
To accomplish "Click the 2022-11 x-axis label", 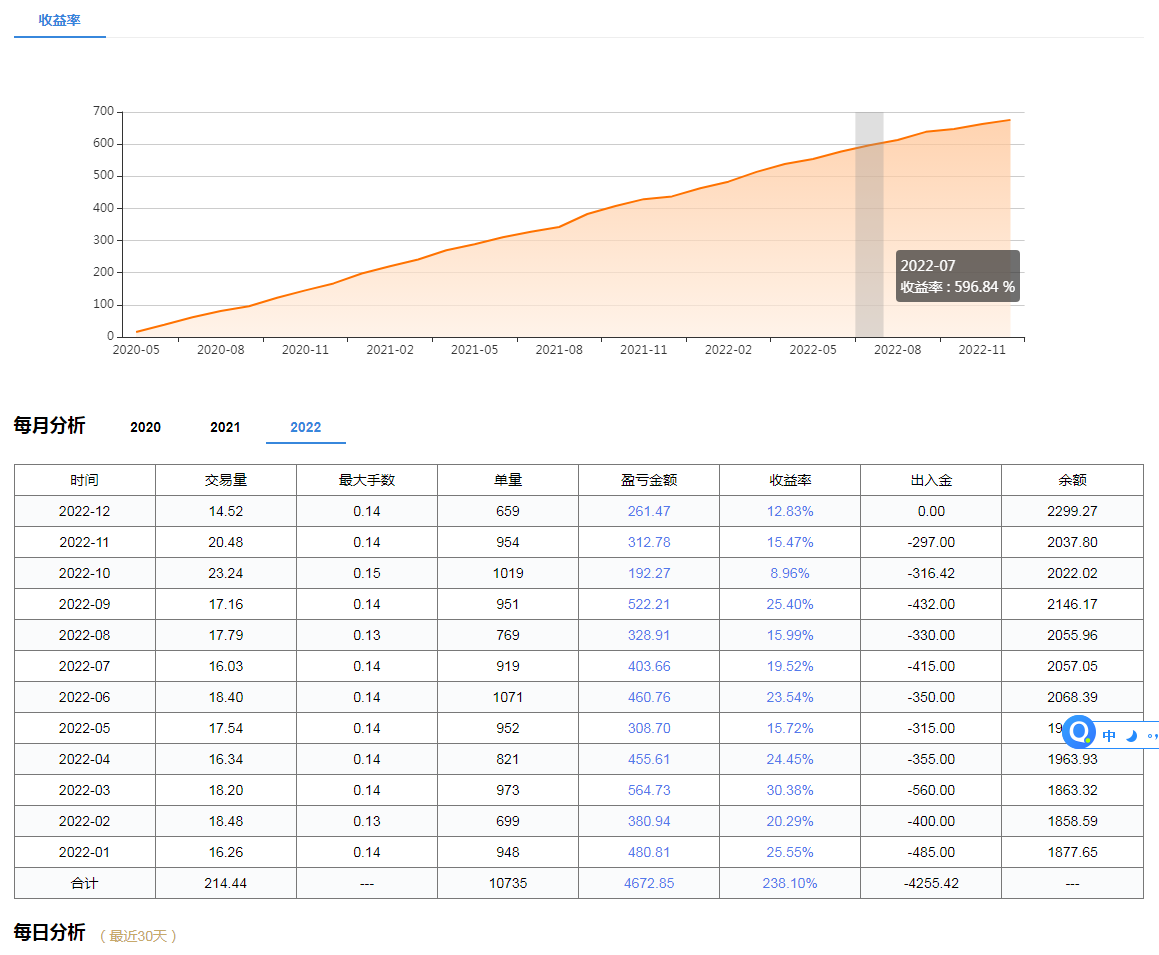I will coord(982,350).
